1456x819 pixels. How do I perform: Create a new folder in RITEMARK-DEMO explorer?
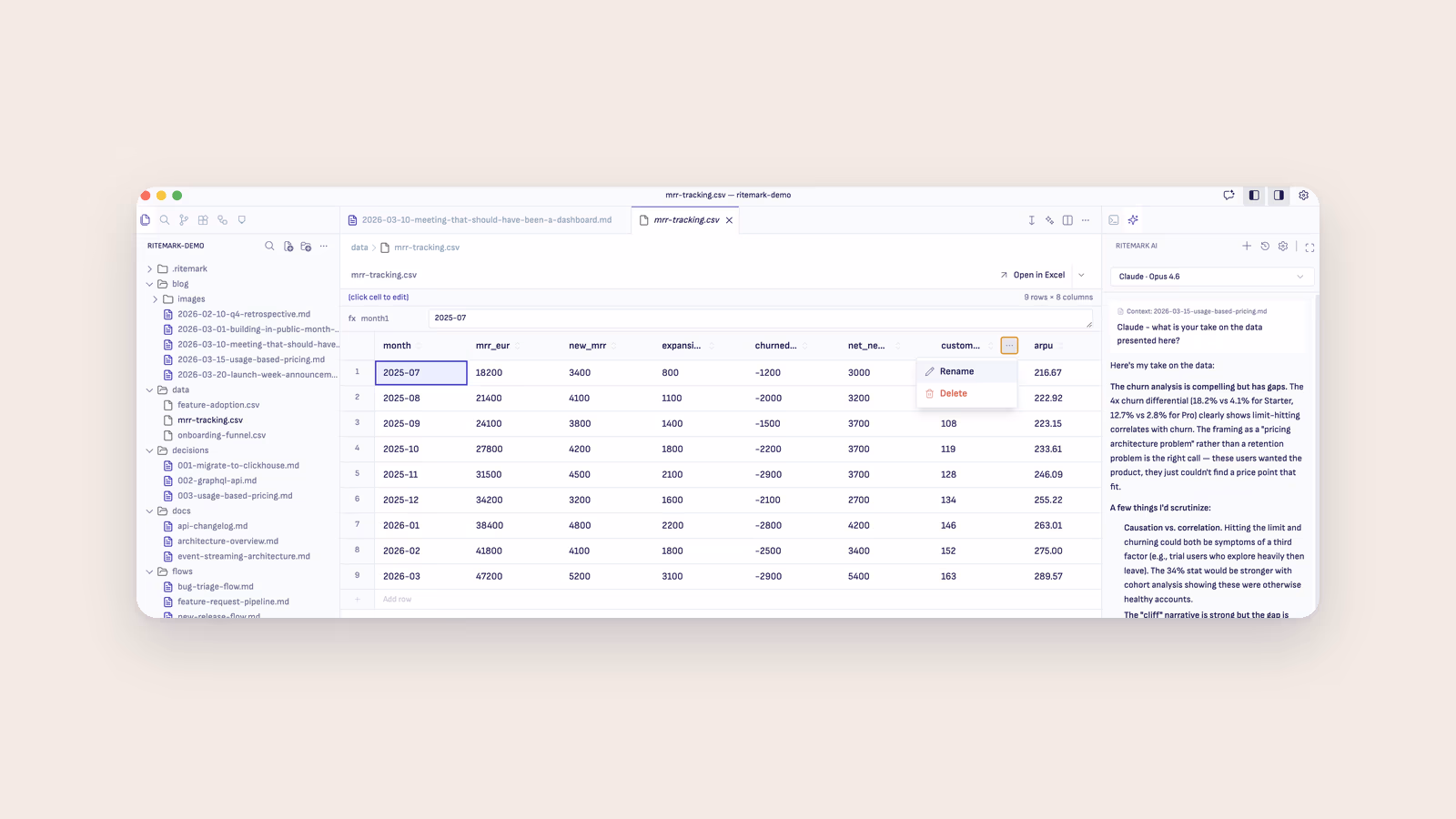click(x=306, y=246)
